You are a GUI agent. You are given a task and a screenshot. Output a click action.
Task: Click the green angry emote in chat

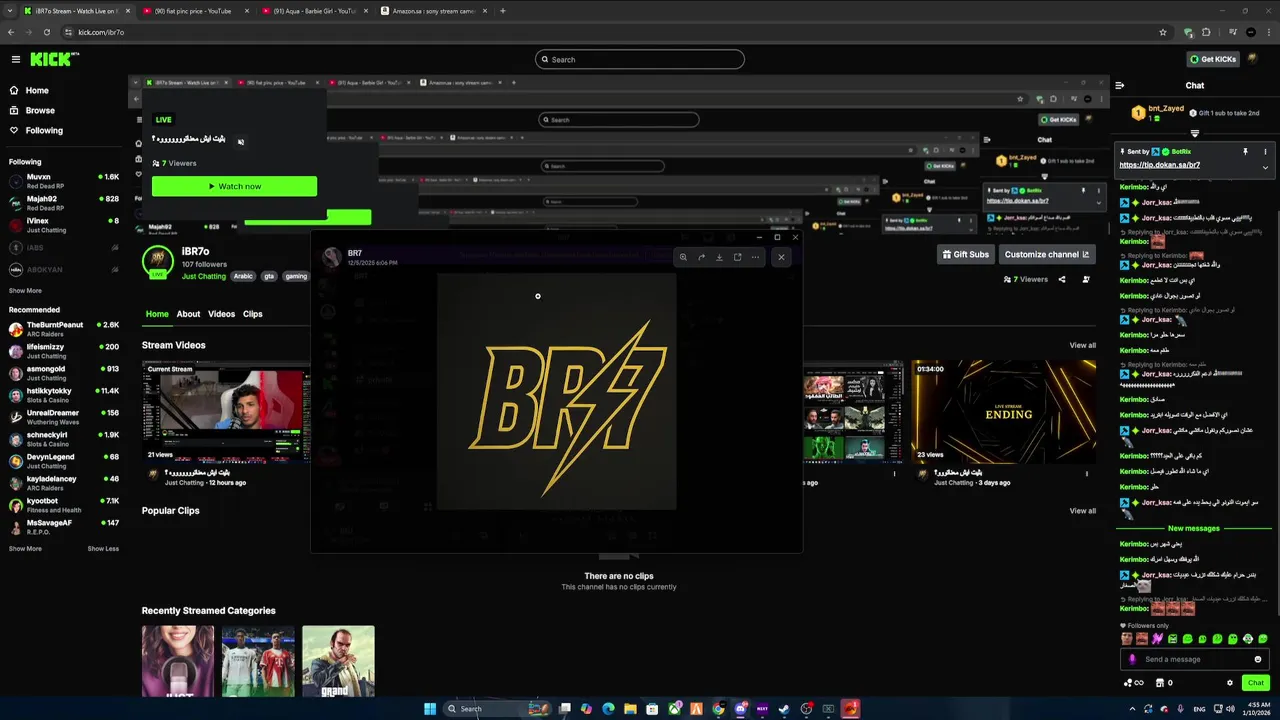(1172, 639)
